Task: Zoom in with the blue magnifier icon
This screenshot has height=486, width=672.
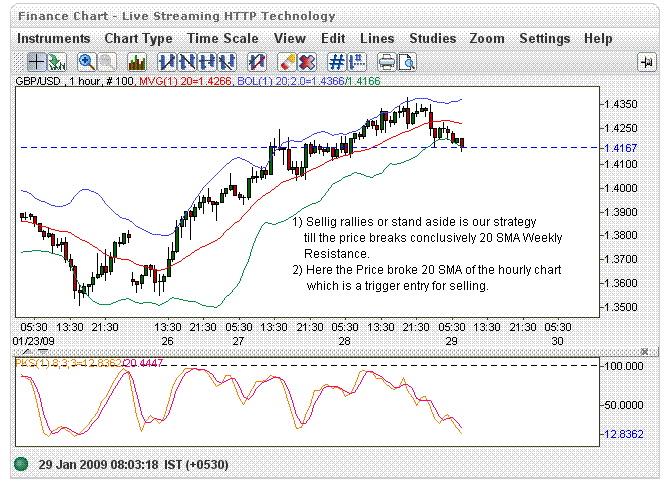Action: pyautogui.click(x=87, y=62)
